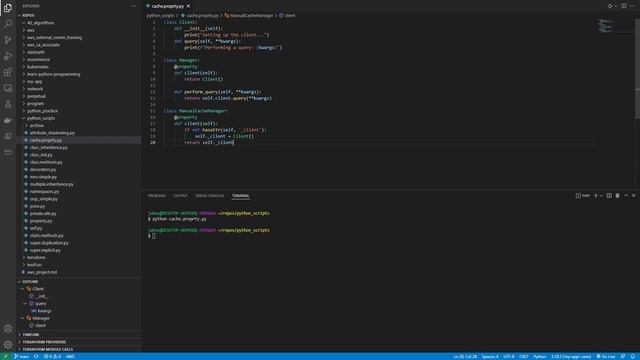The width and height of the screenshot is (640, 360).
Task: Click the main branch indicator in status bar
Action: pos(21,357)
